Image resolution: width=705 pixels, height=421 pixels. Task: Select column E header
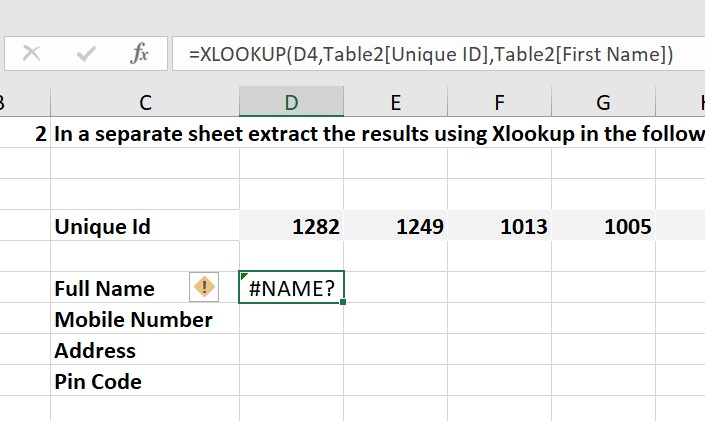coord(395,101)
